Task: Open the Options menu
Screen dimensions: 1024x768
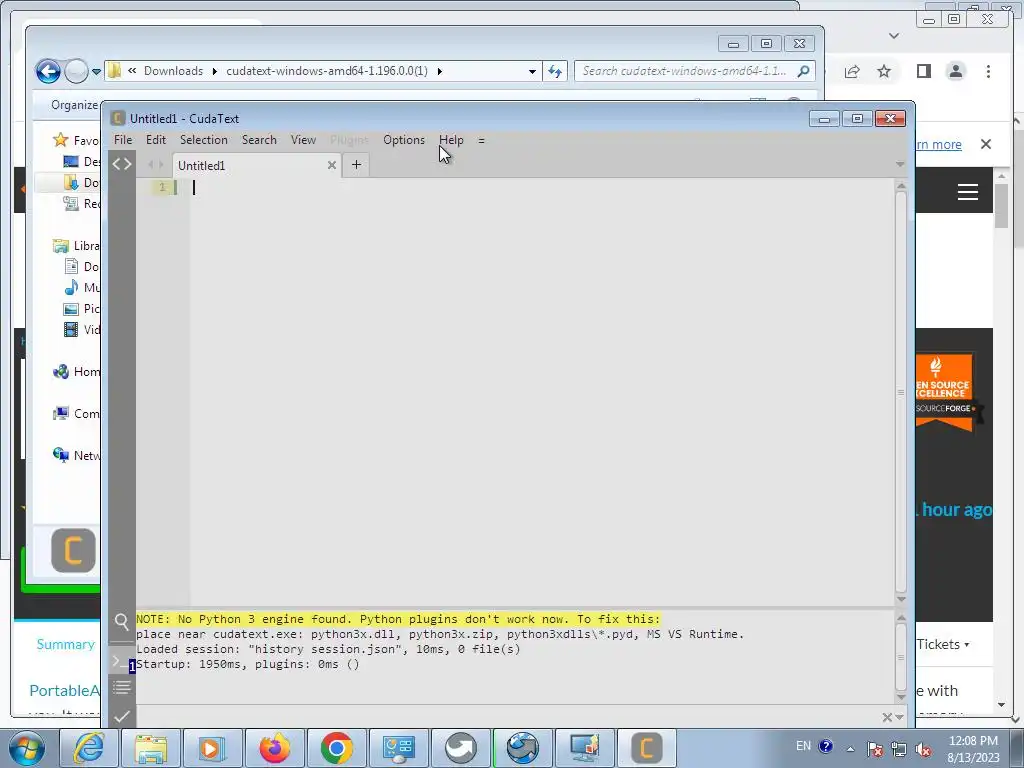Action: click(x=404, y=140)
